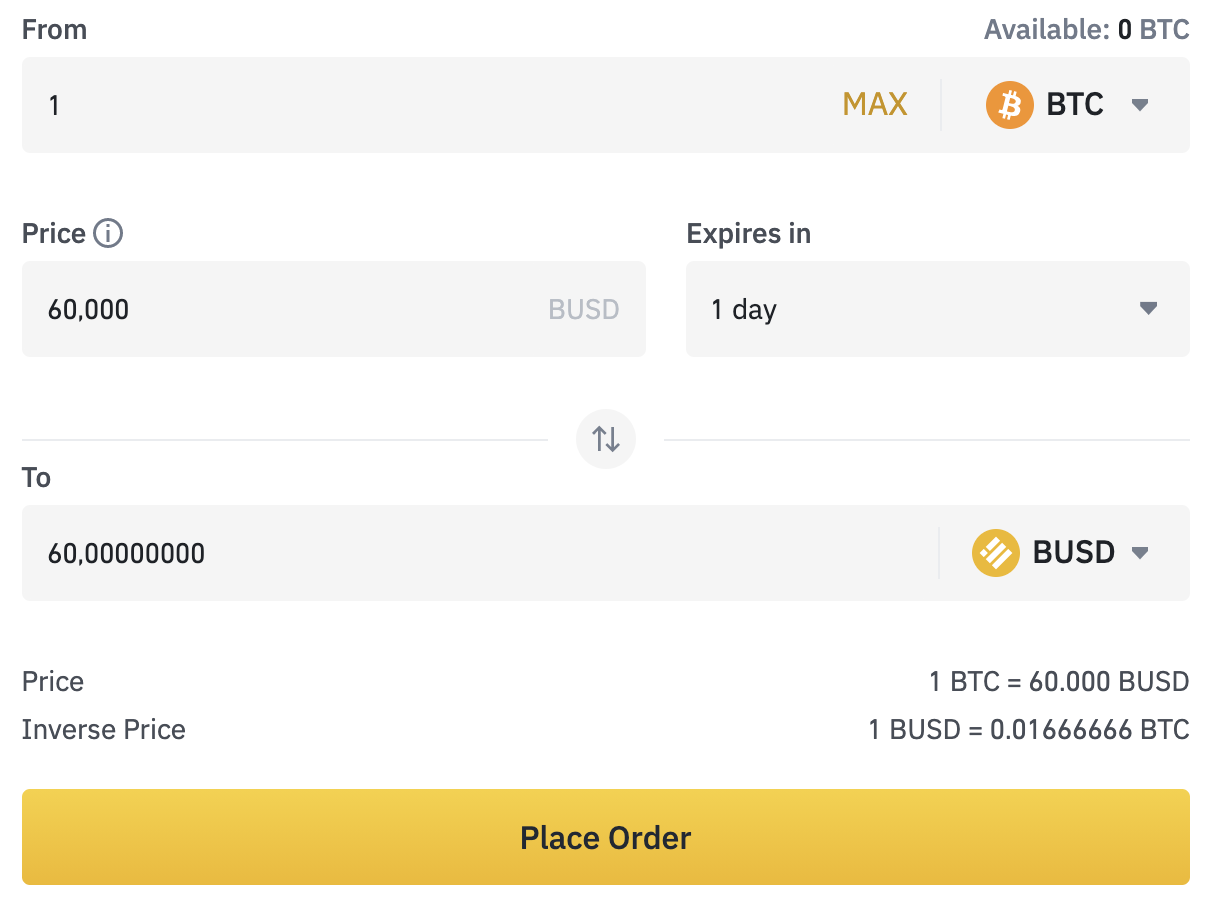Swap From and To currencies
1216x904 pixels.
[606, 439]
